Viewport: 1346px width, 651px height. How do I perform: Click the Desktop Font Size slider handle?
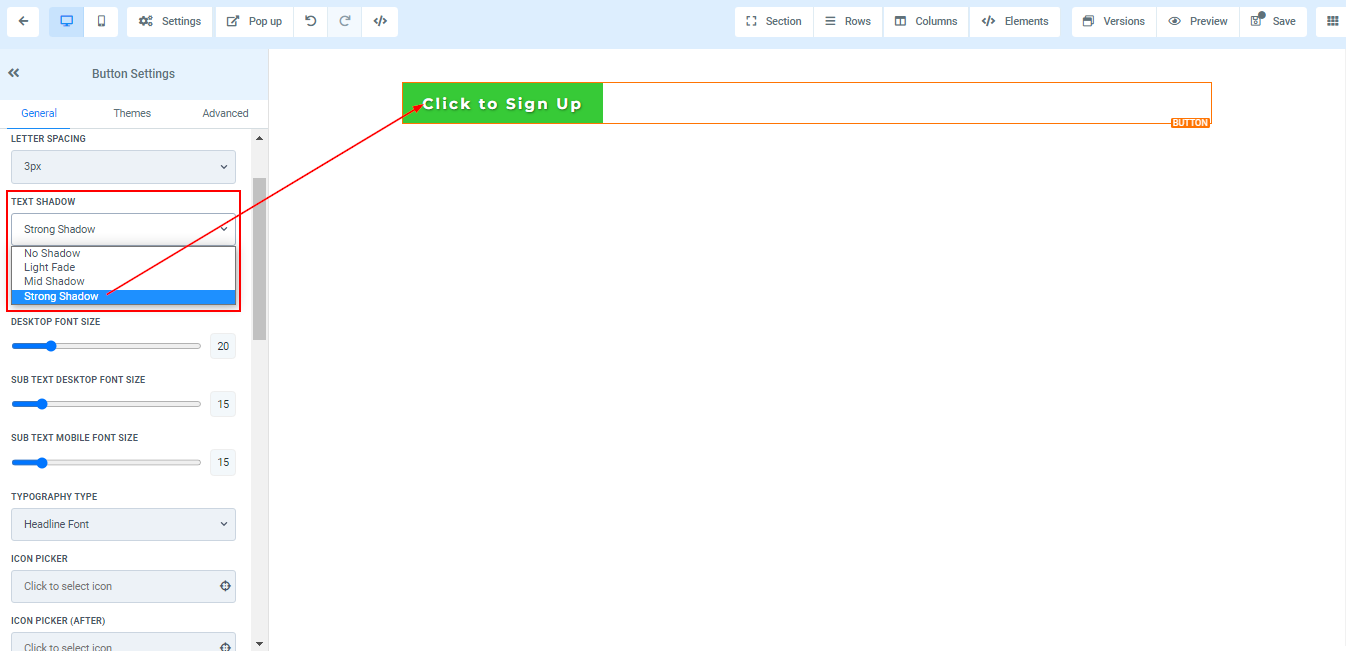point(51,346)
